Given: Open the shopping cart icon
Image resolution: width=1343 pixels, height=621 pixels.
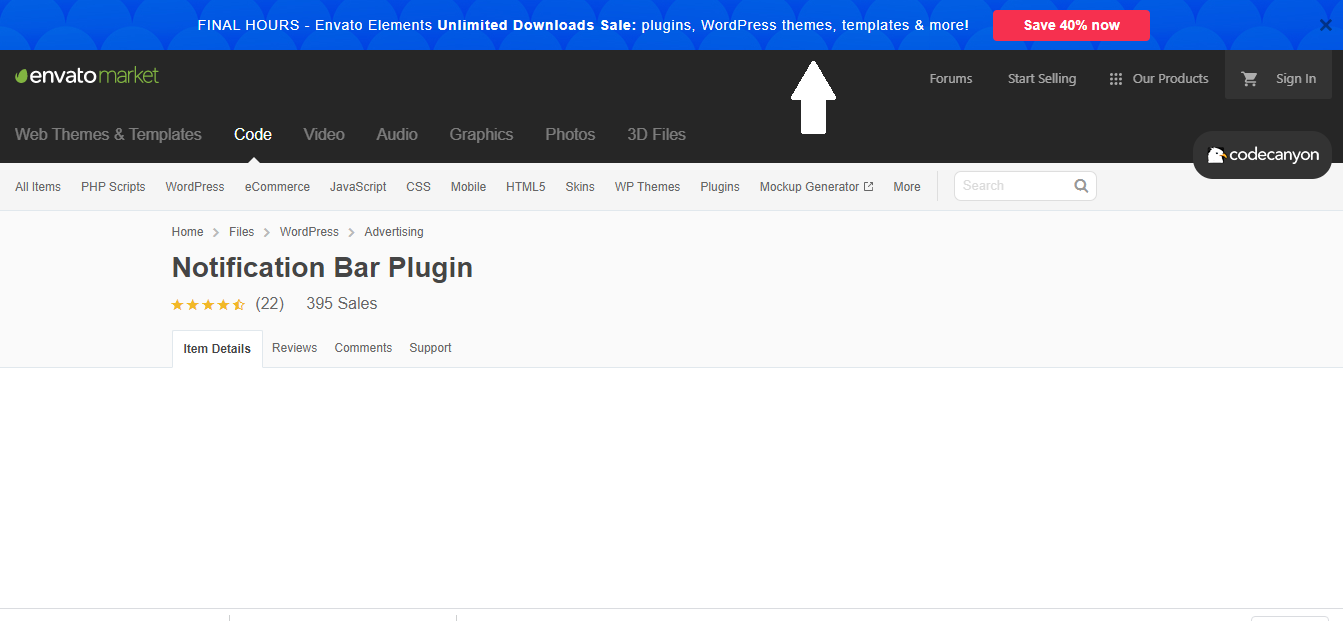Looking at the screenshot, I should [1250, 79].
